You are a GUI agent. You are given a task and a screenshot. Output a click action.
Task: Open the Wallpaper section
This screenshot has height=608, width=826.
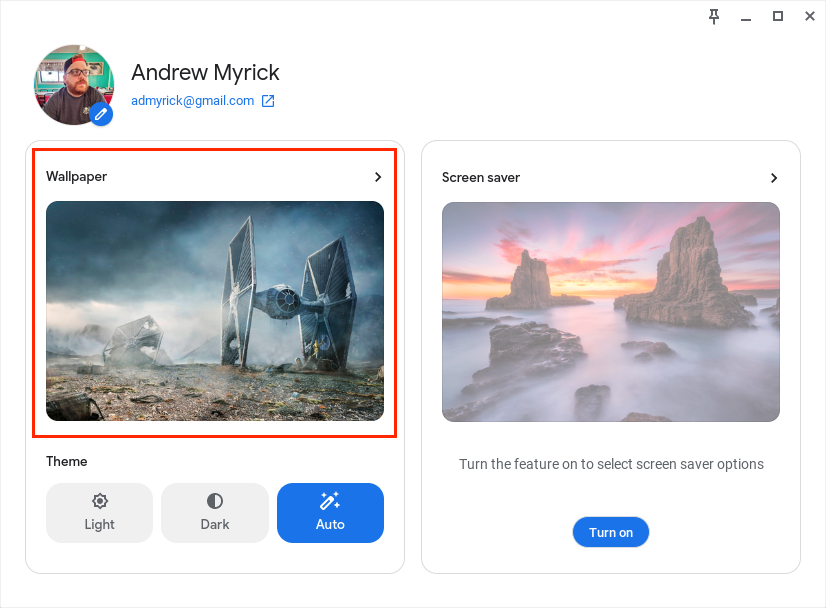point(77,176)
